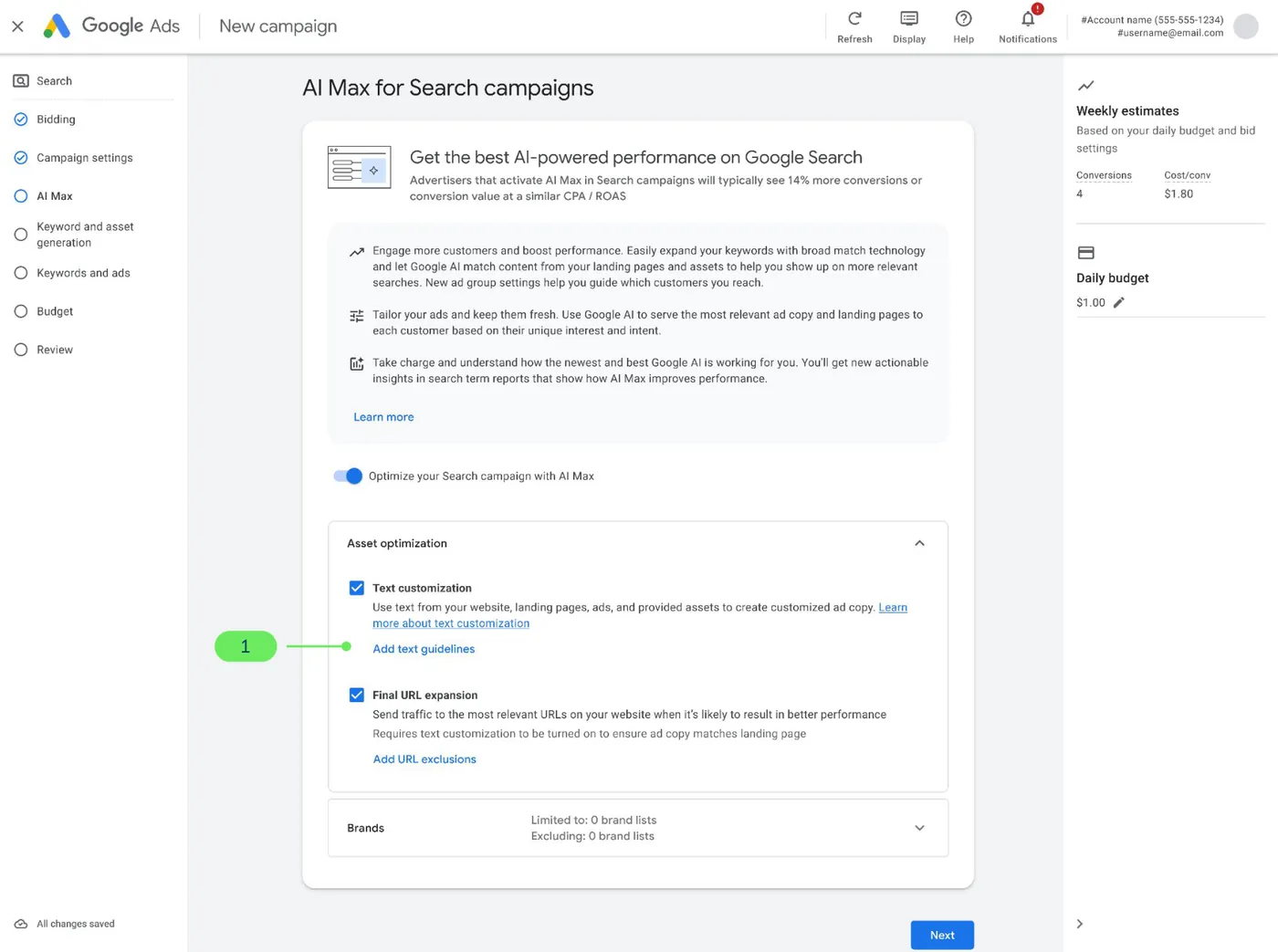Uncheck the Final URL expansion checkbox

[357, 695]
